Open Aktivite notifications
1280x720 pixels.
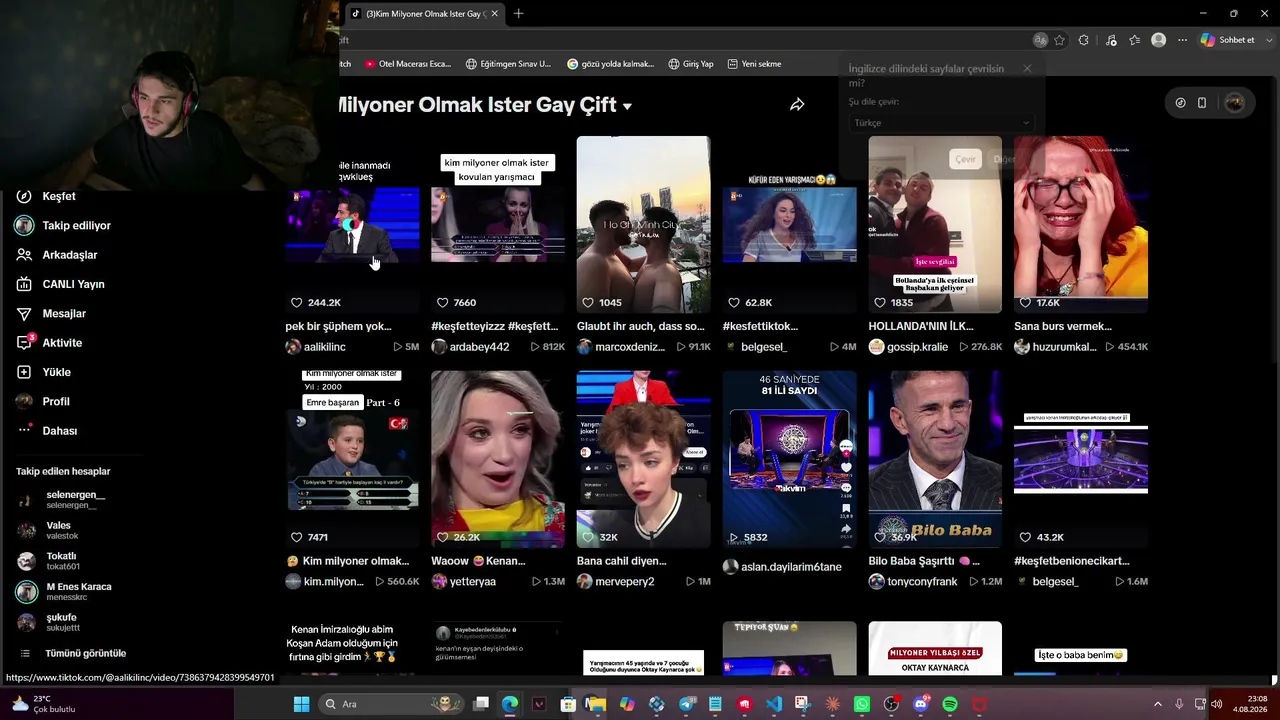pos(49,343)
